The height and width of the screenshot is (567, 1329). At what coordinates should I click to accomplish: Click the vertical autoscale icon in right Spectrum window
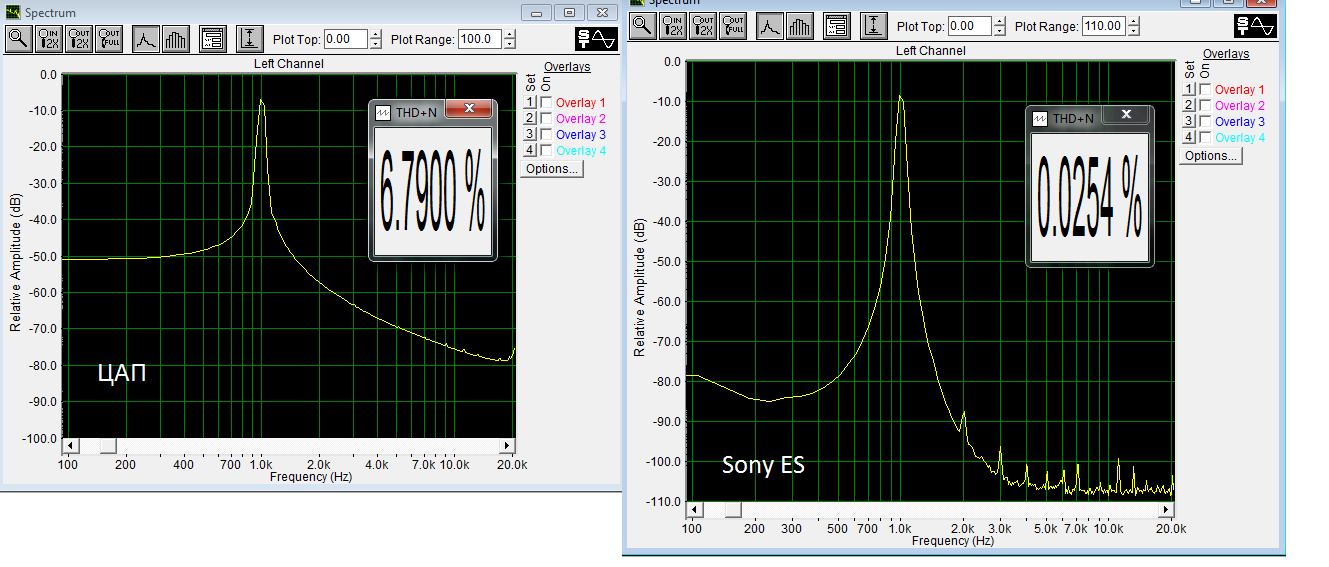pyautogui.click(x=875, y=25)
